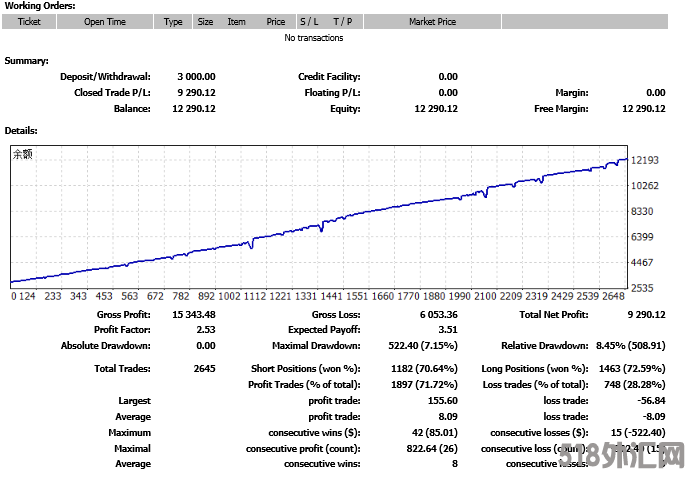Click the Working Orders heading
Viewport: 692px width, 479px height.
40,6
